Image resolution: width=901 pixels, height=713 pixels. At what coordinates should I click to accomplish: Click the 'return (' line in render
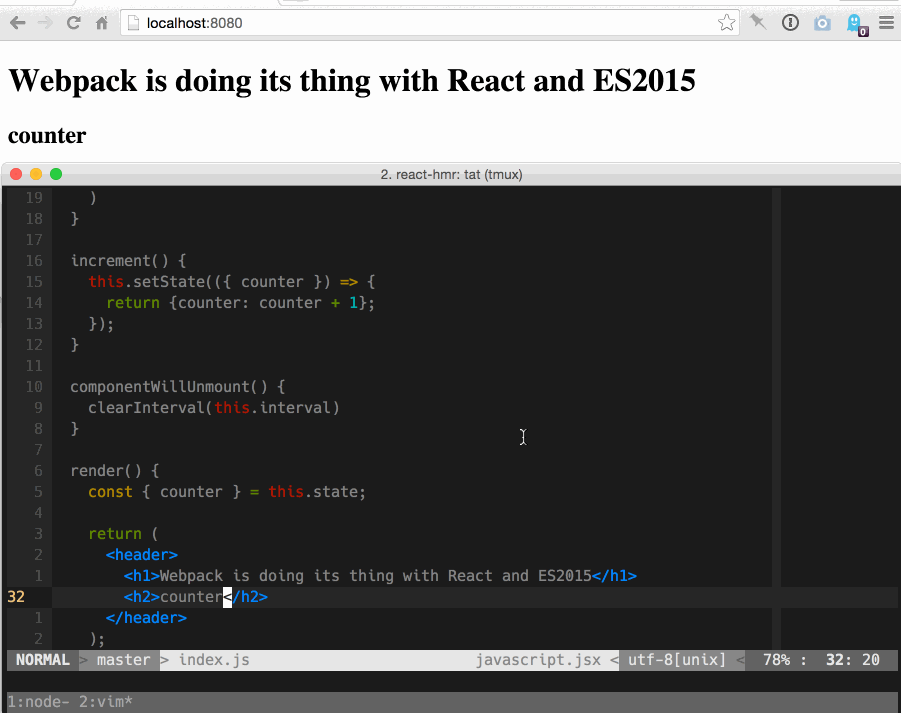124,534
